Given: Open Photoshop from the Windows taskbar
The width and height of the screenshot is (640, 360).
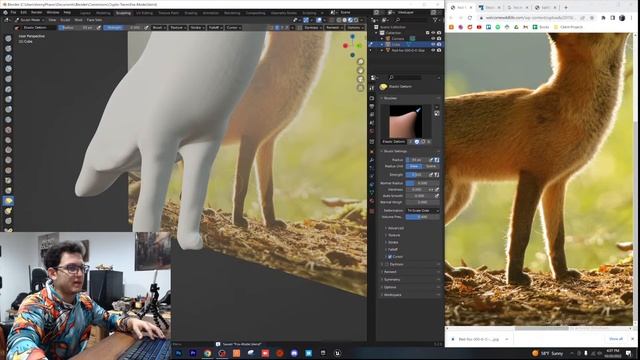Looking at the screenshot, I should coord(178,353).
